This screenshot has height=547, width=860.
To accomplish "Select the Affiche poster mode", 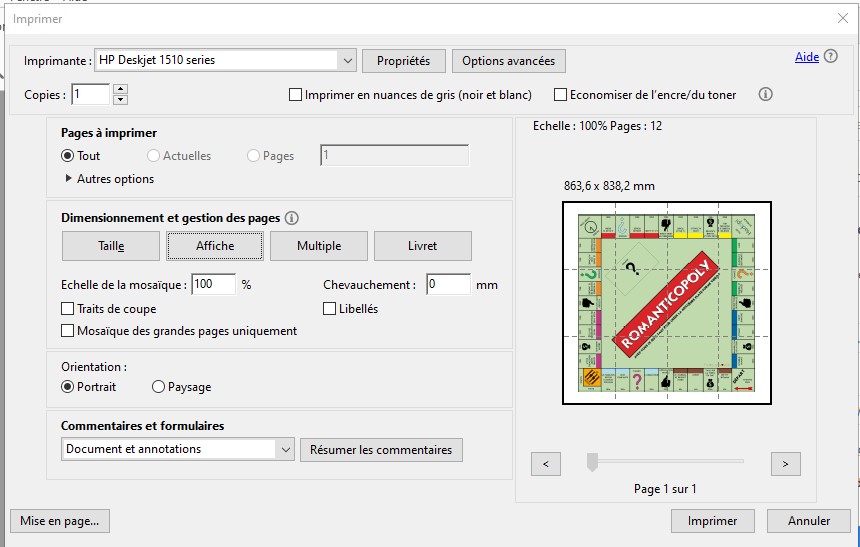I will (215, 246).
